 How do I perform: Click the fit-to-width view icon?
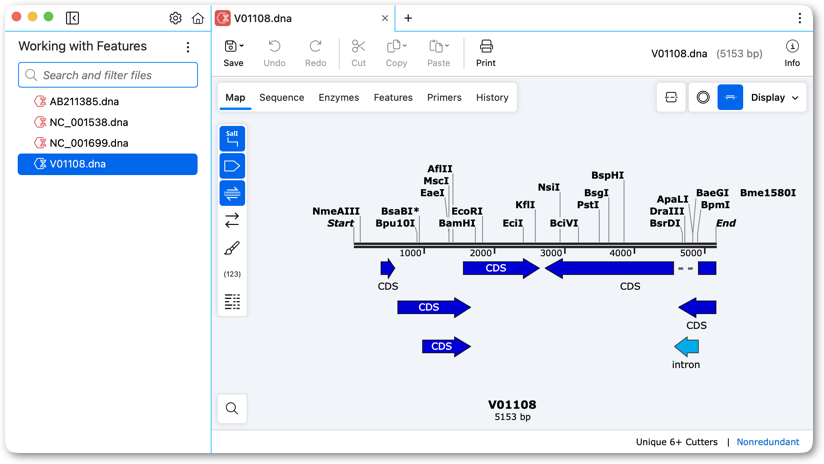coord(671,97)
